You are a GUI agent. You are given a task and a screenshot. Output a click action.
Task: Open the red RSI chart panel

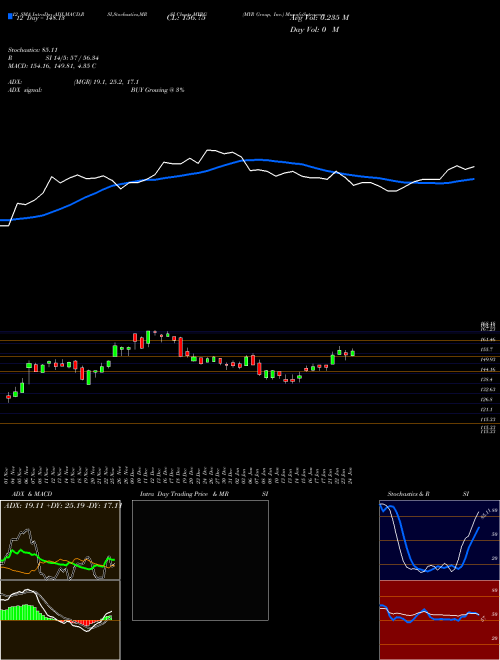tap(439, 620)
